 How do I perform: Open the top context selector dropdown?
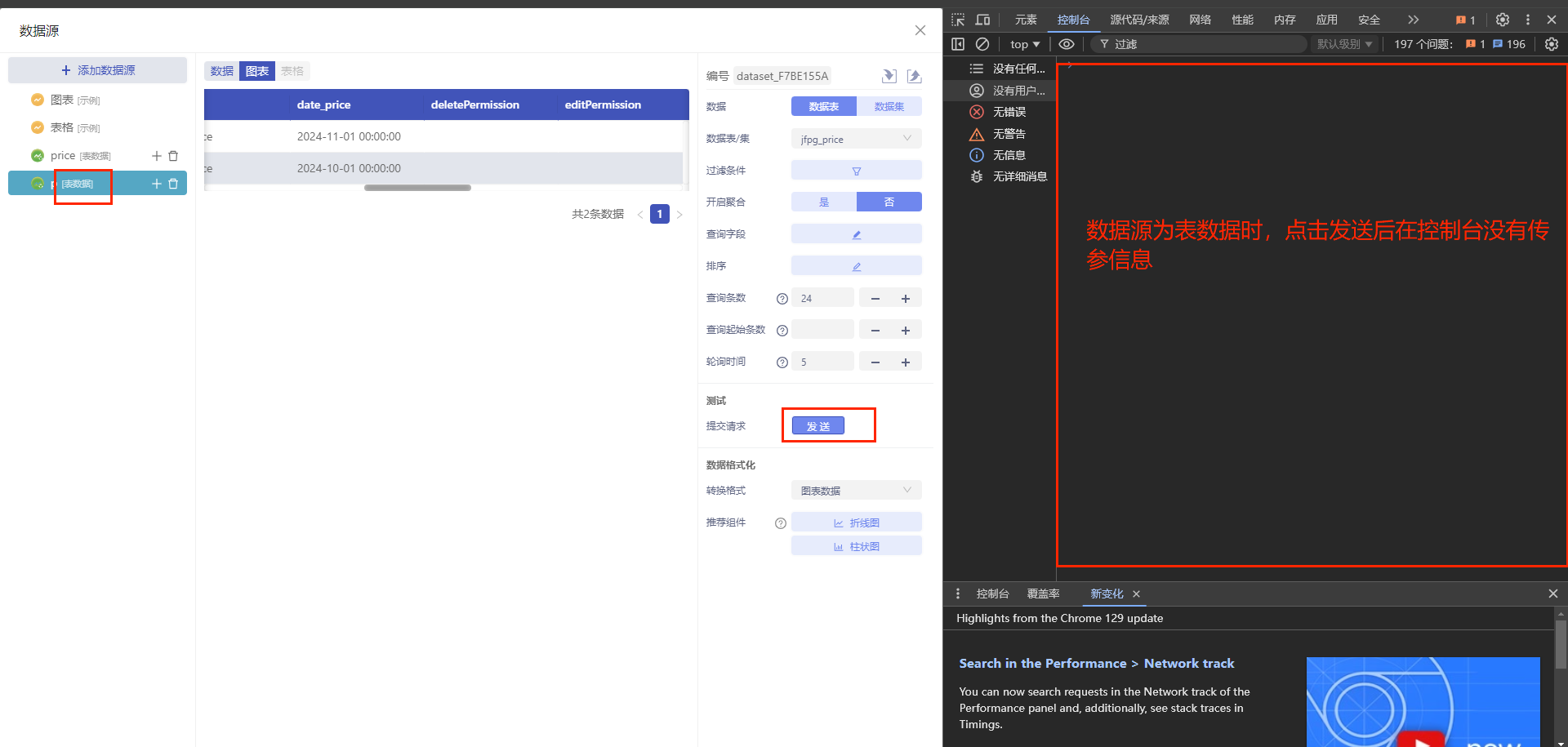(1025, 44)
